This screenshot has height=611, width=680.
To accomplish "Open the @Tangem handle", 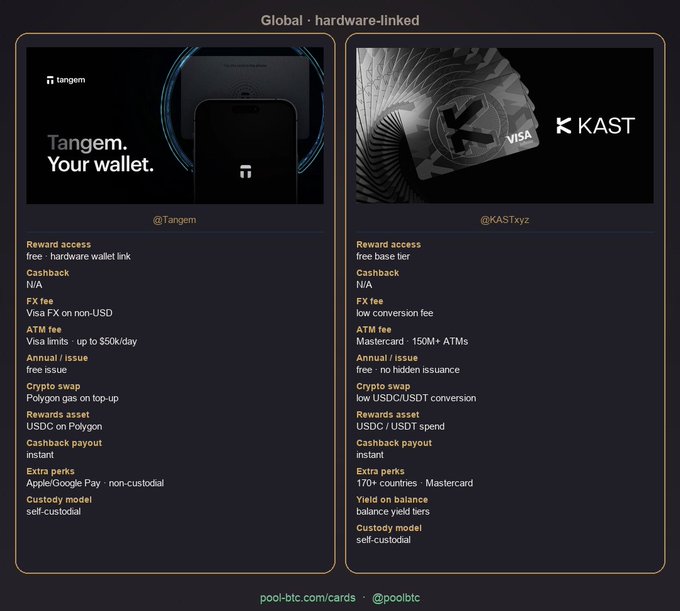I will (x=174, y=220).
